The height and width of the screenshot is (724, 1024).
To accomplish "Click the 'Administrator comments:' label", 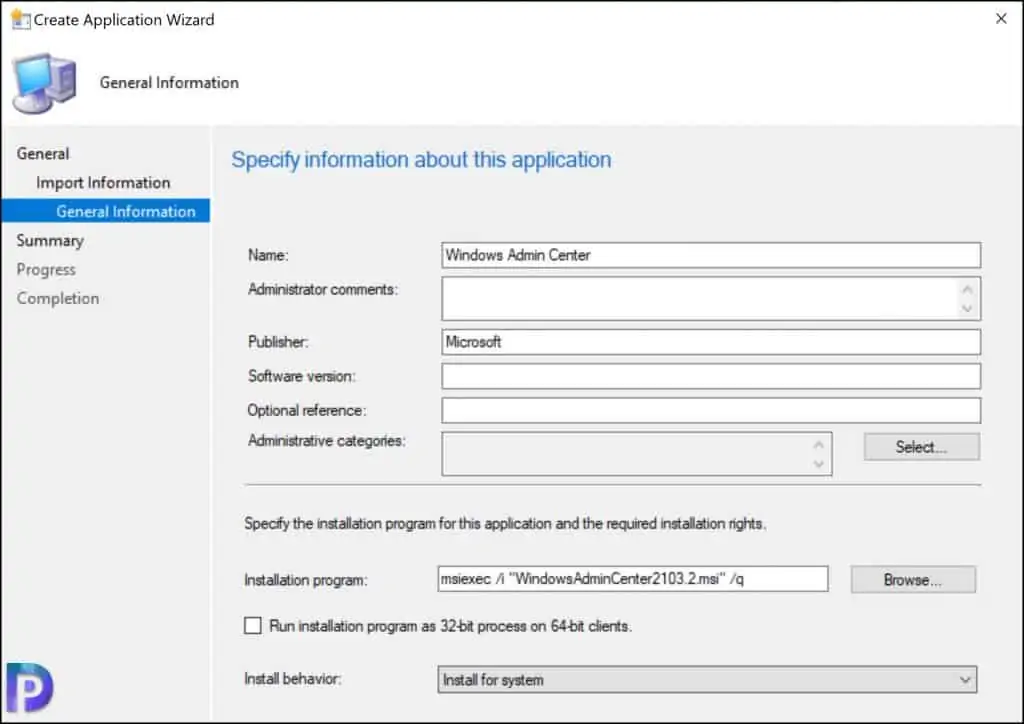I will pyautogui.click(x=323, y=289).
